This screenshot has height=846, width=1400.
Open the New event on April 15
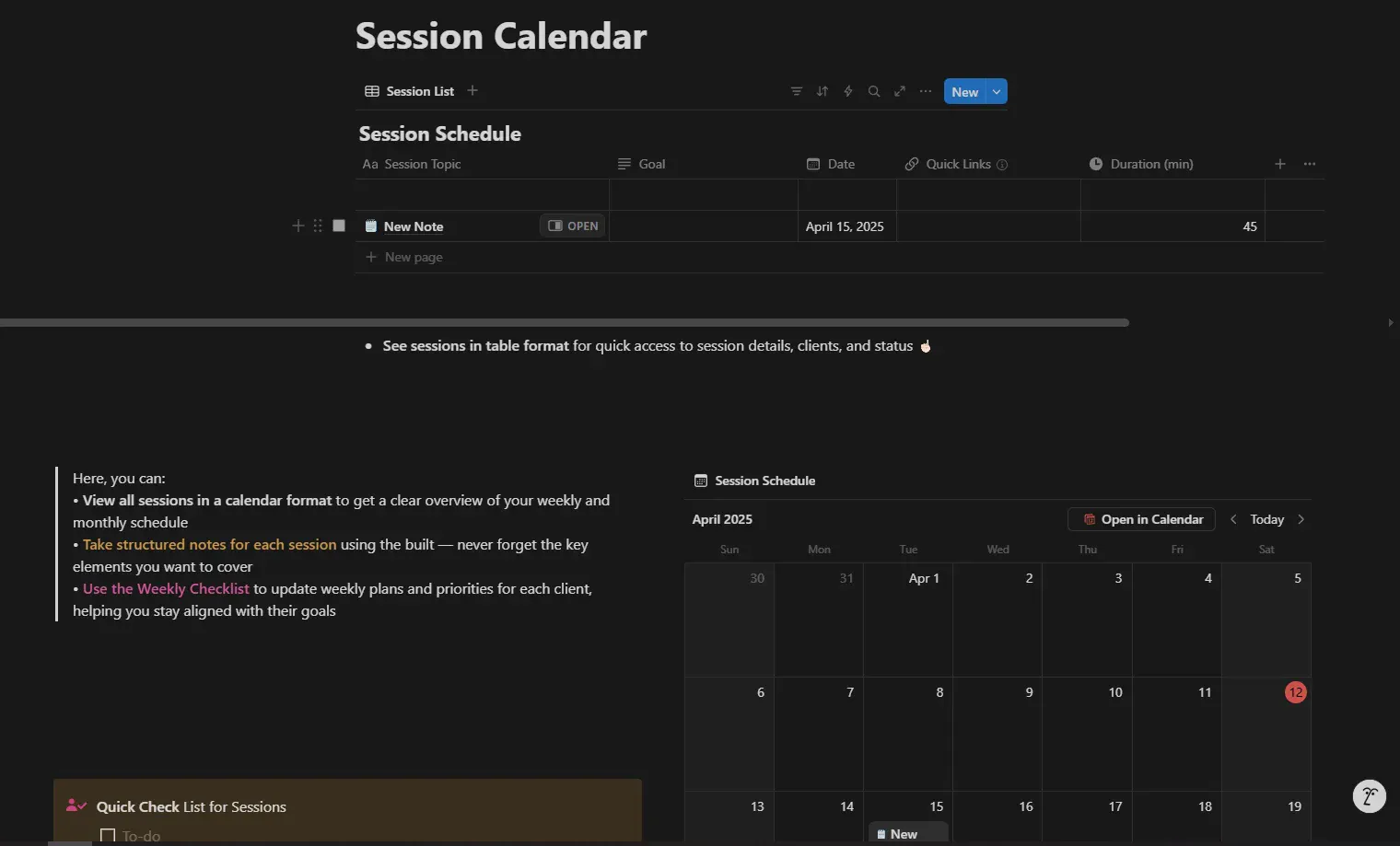[908, 834]
